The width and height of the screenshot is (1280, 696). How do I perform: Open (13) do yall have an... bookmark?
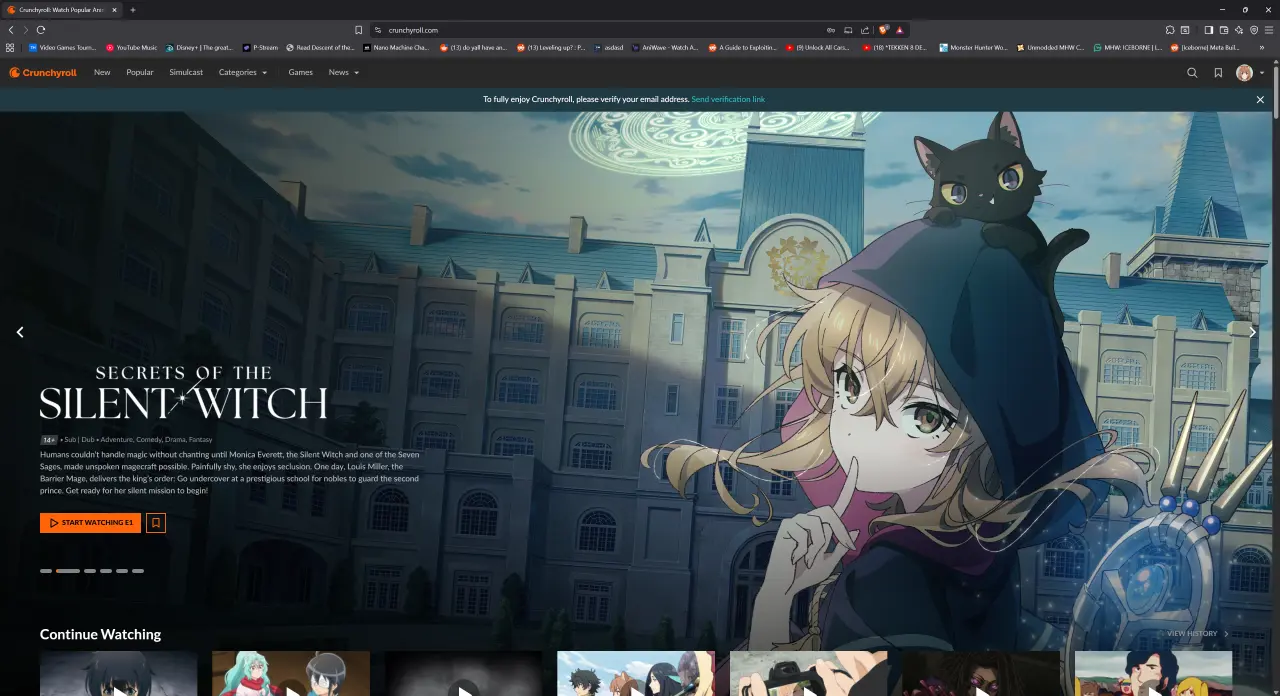tap(474, 47)
